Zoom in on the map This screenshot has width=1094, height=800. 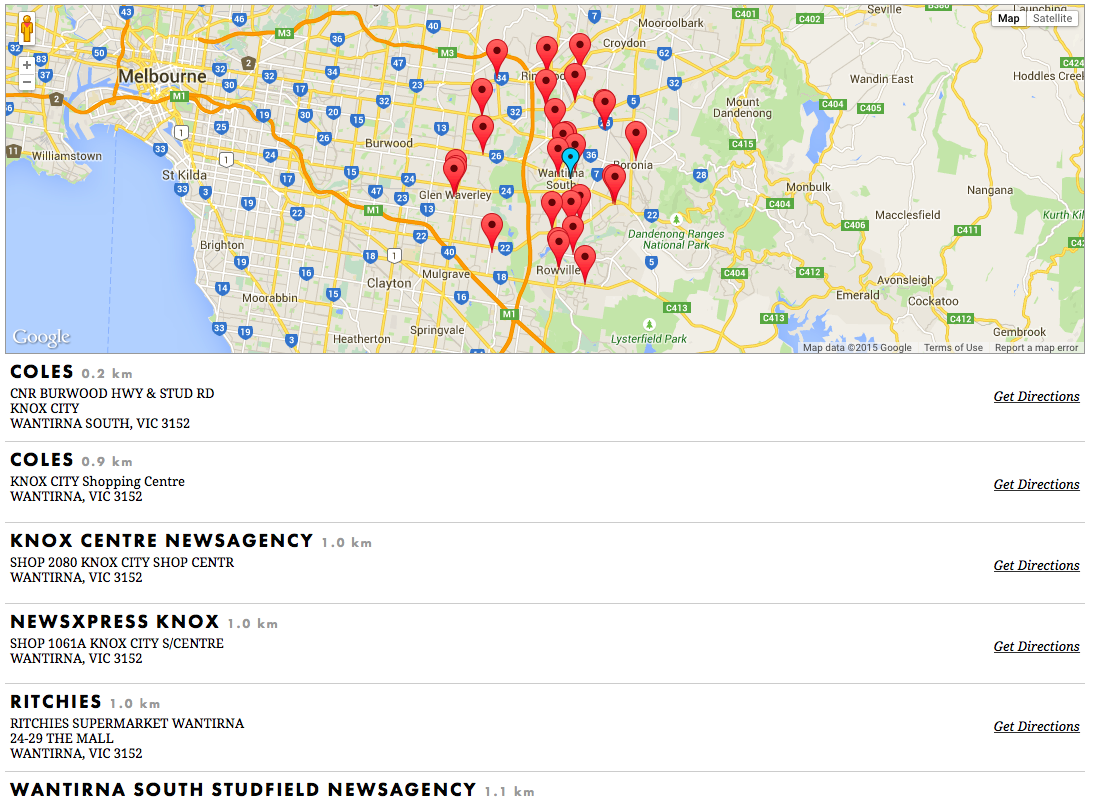(x=26, y=65)
